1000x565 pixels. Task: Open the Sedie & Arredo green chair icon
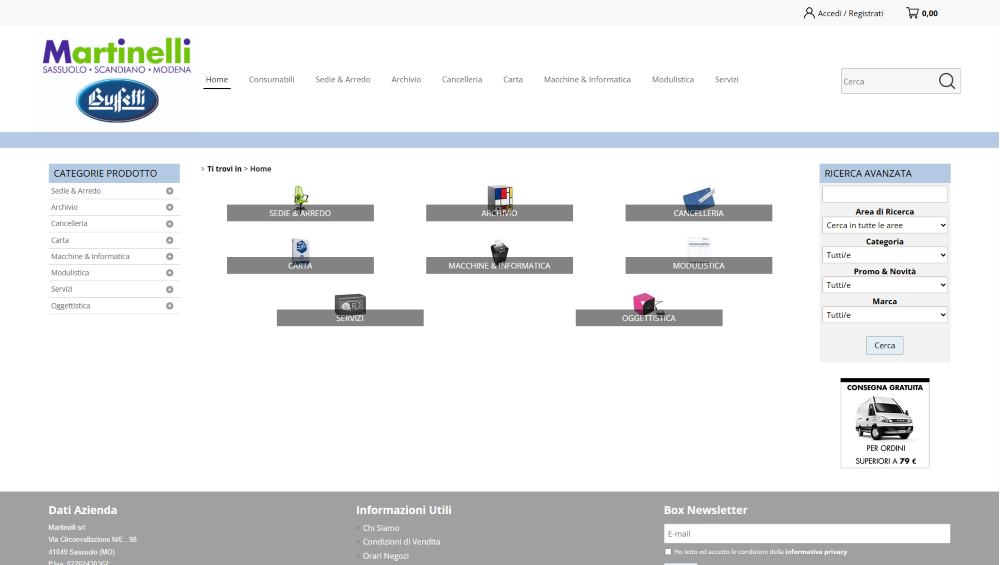(x=300, y=196)
